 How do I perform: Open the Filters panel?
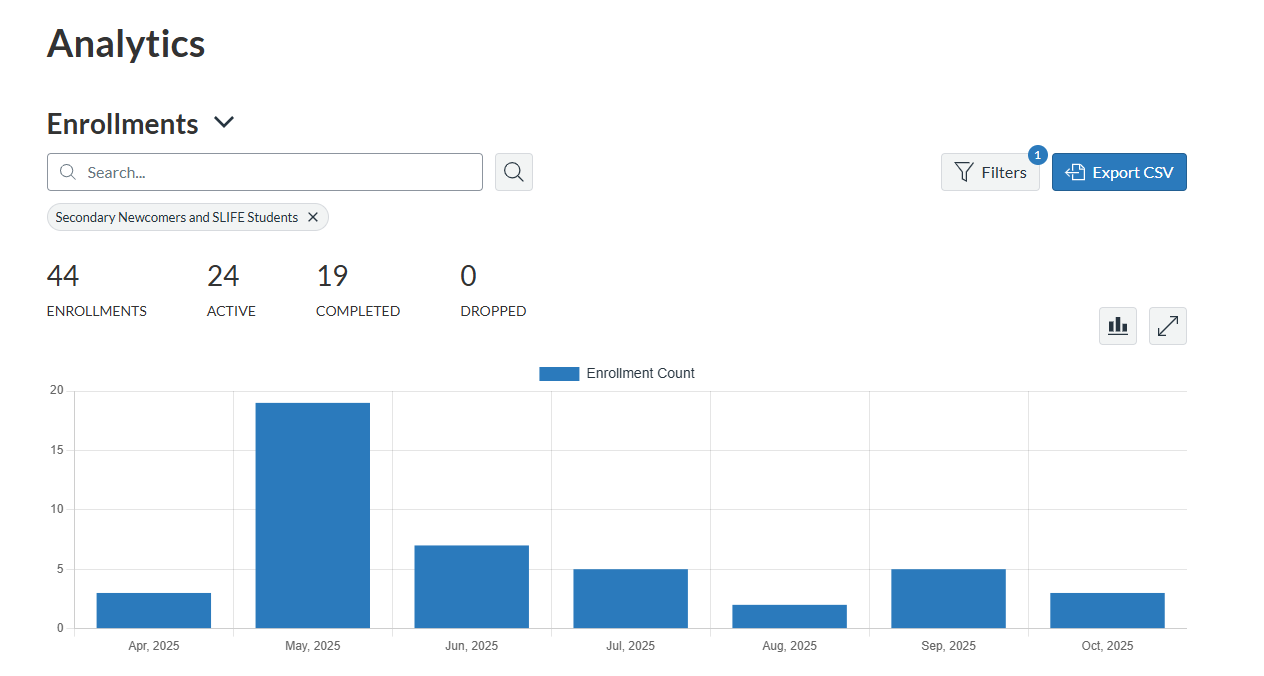pyautogui.click(x=990, y=171)
